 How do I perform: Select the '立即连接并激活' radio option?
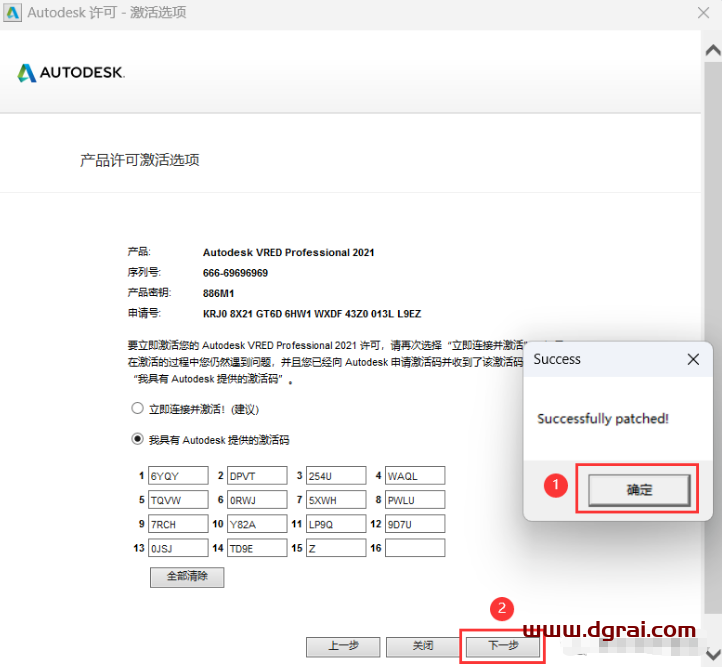click(x=137, y=409)
